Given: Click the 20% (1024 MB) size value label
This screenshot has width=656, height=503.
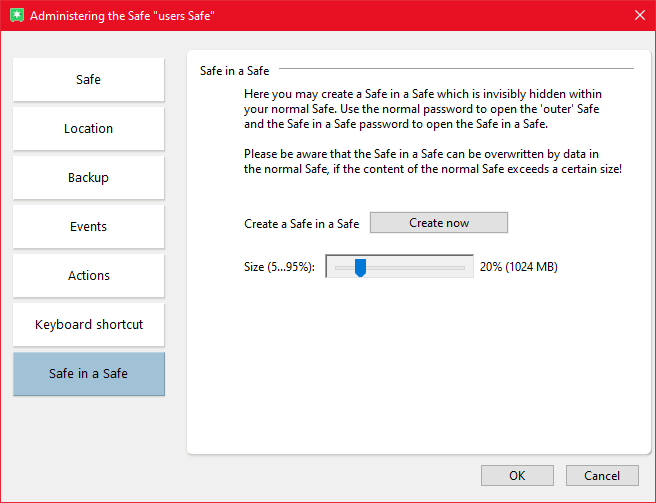Looking at the screenshot, I should [518, 267].
